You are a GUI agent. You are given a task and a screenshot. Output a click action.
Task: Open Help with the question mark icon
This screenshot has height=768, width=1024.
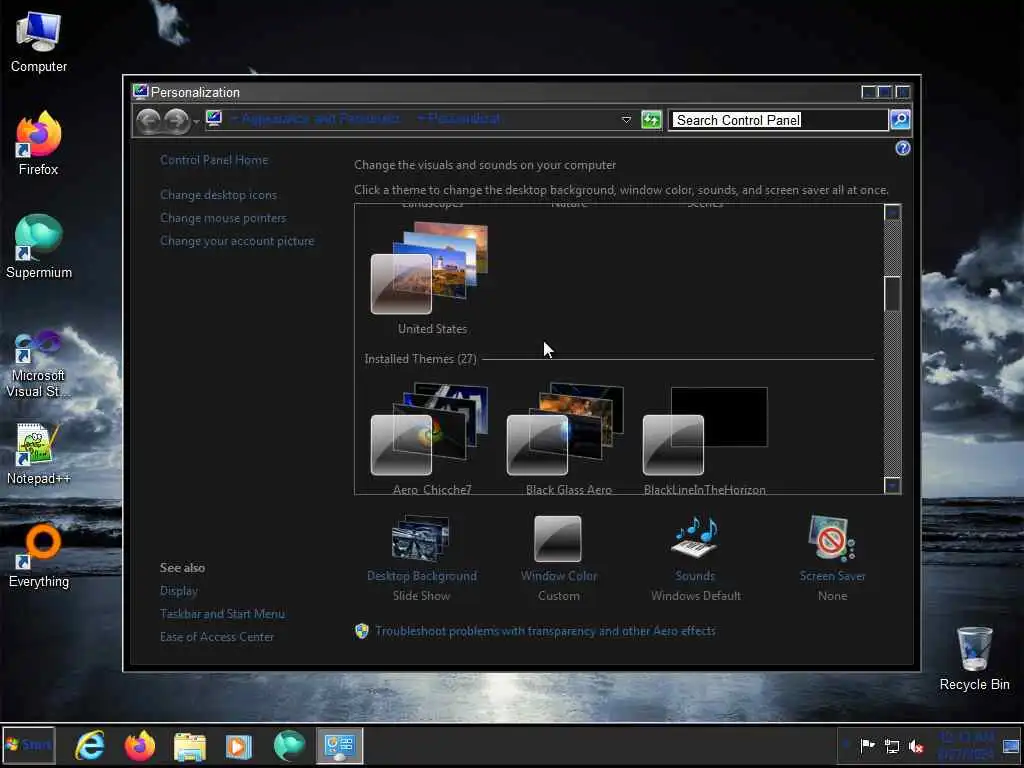click(903, 148)
